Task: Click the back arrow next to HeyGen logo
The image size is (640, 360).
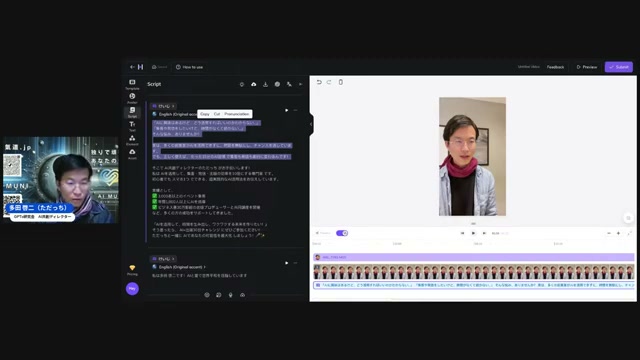Action: [132, 67]
